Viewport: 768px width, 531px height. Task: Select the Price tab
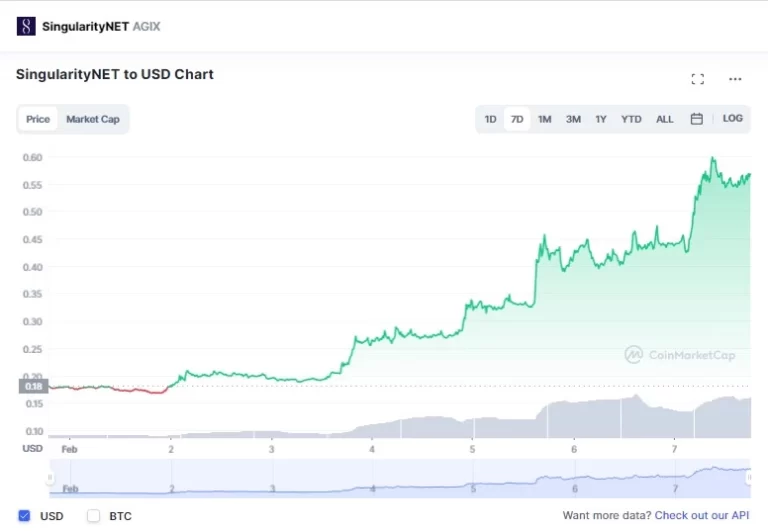pos(38,119)
